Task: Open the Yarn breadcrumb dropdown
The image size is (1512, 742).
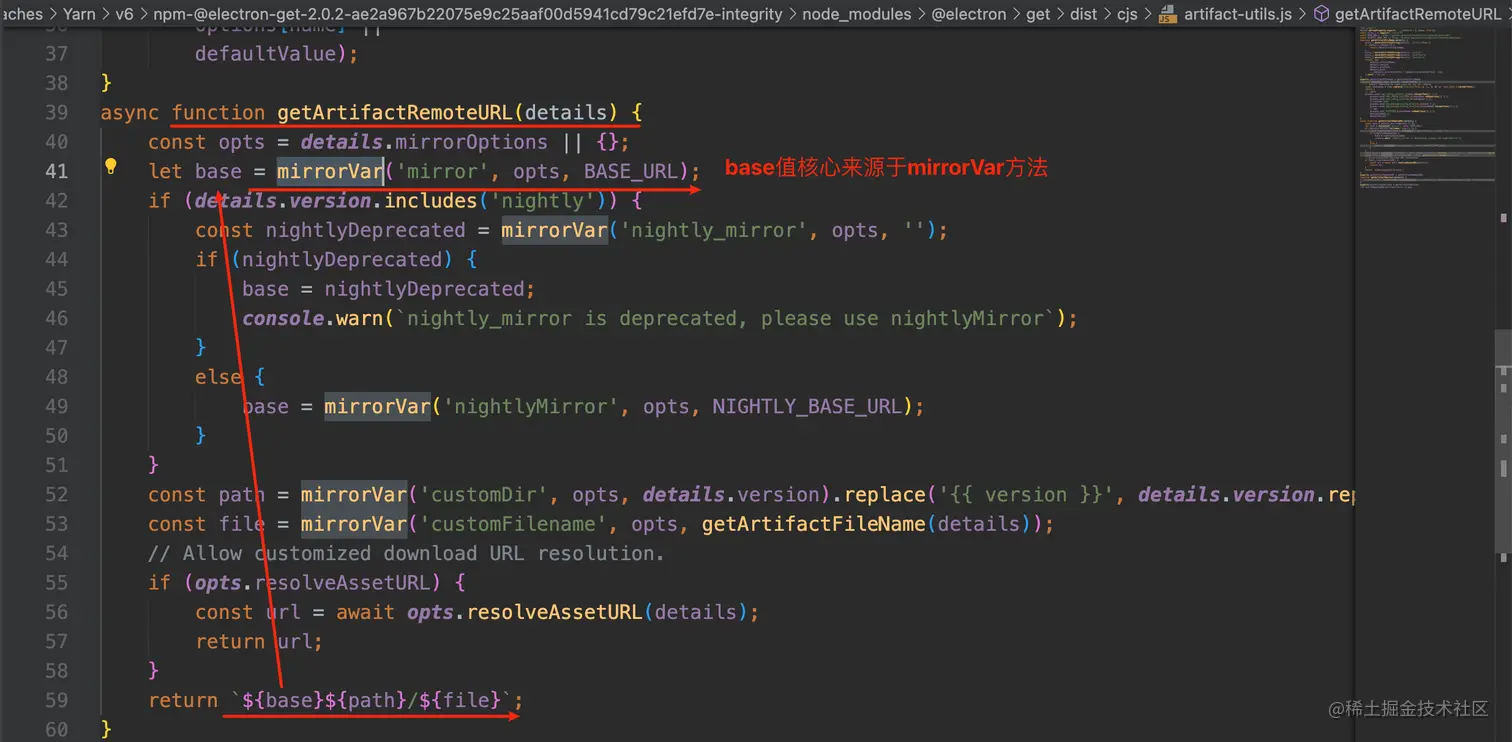Action: (78, 14)
